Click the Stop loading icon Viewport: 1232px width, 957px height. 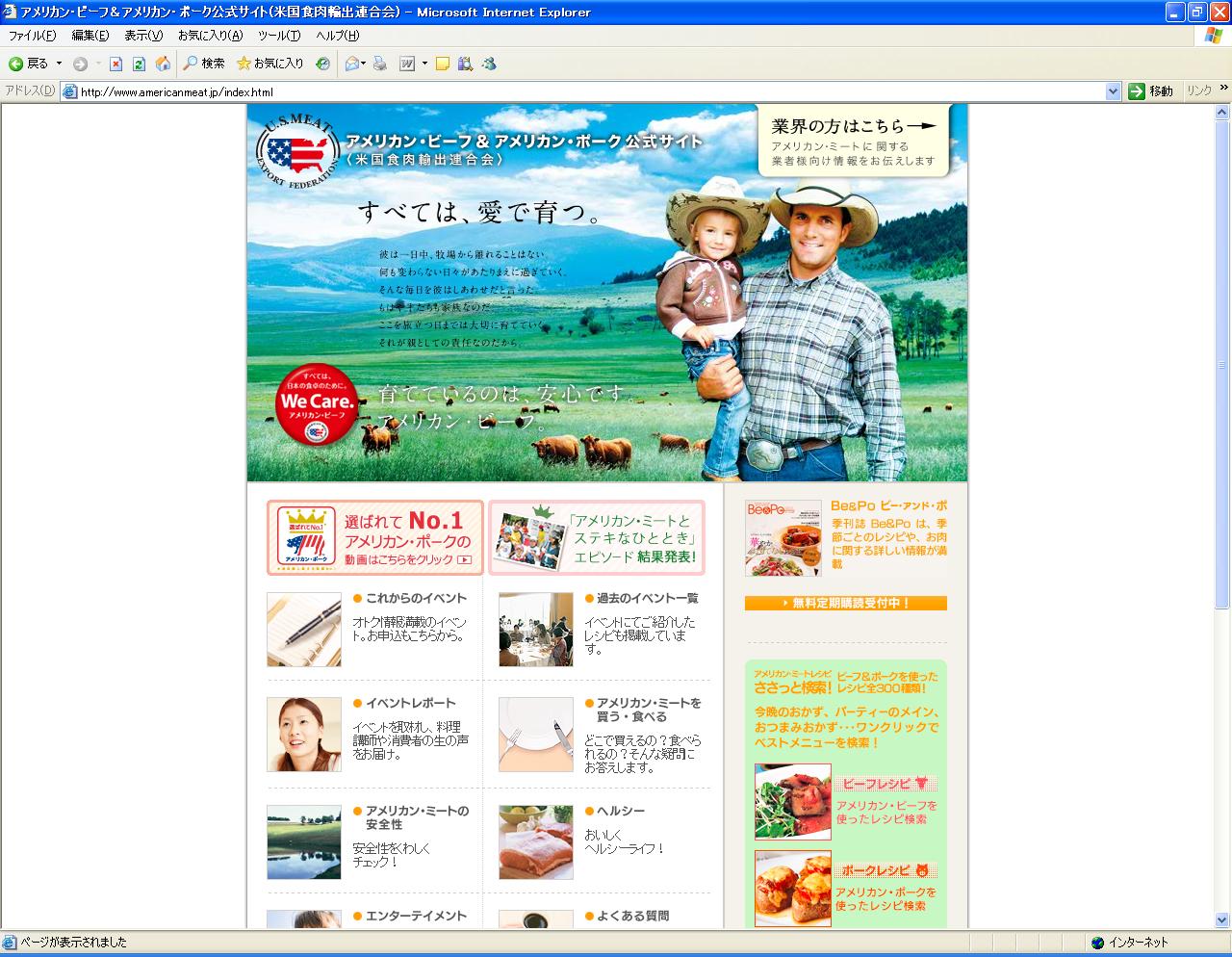[115, 64]
